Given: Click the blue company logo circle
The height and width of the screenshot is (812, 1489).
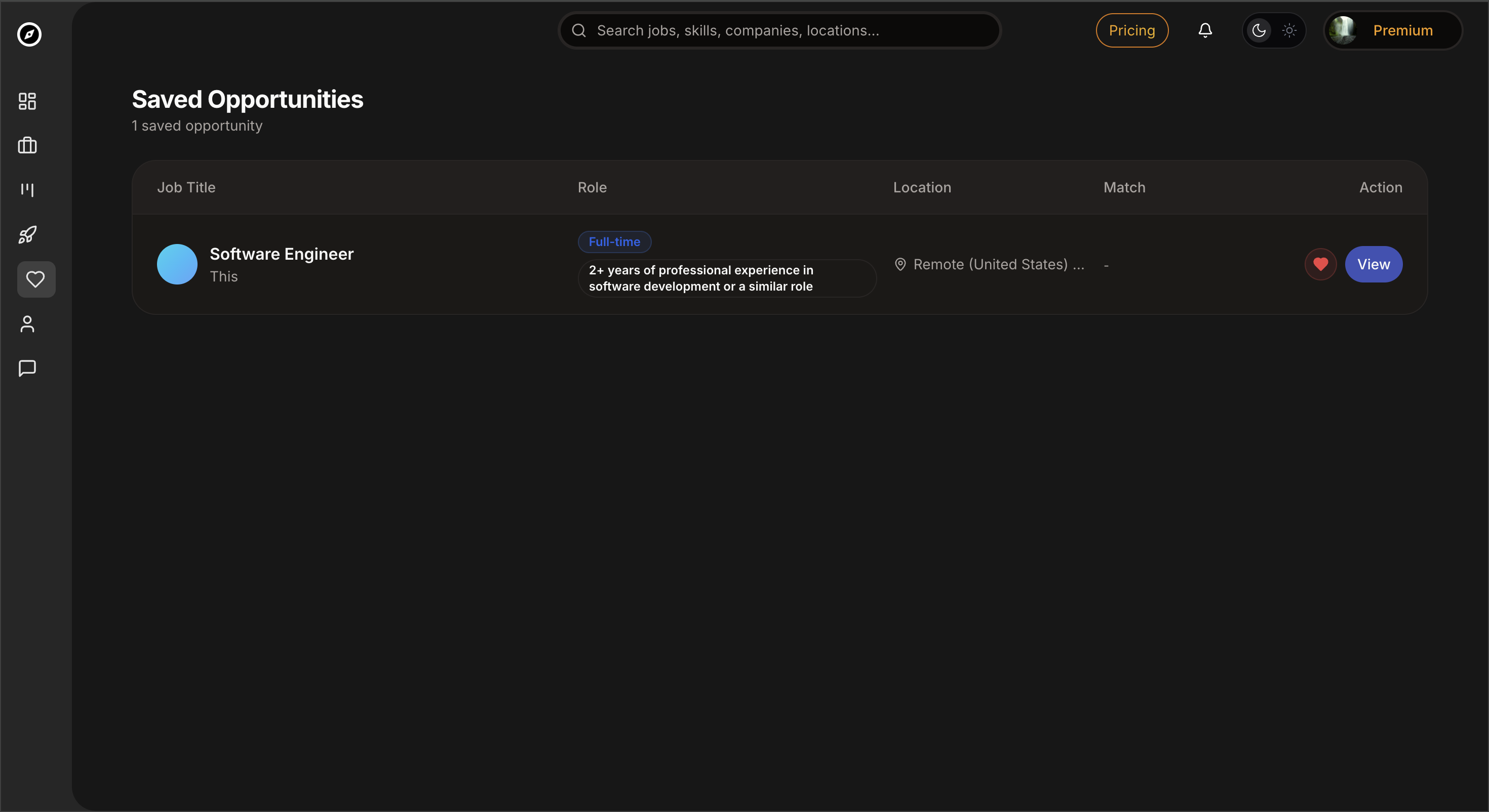Looking at the screenshot, I should click(177, 265).
